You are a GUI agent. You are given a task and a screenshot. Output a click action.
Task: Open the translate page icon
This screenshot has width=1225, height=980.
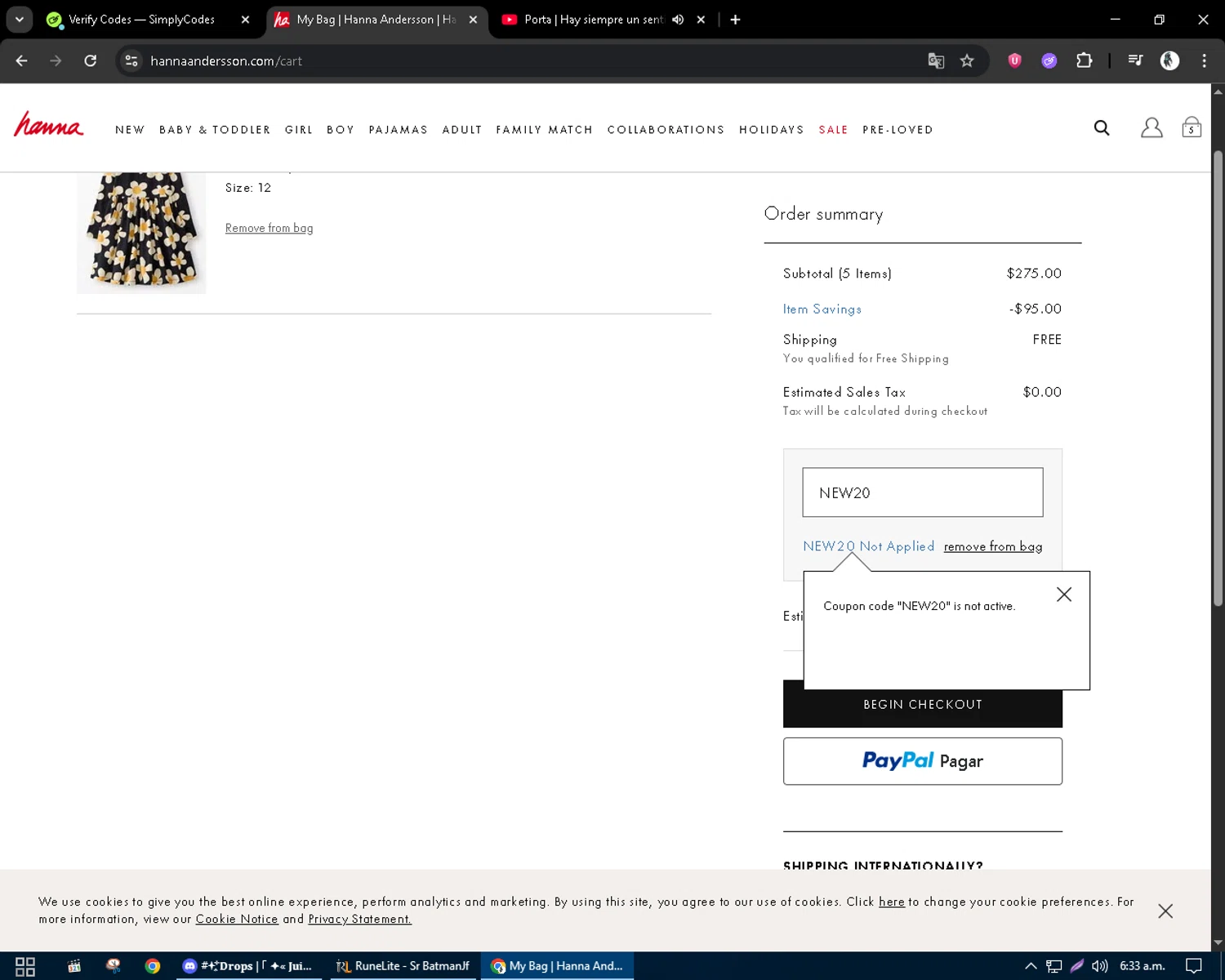pos(936,60)
